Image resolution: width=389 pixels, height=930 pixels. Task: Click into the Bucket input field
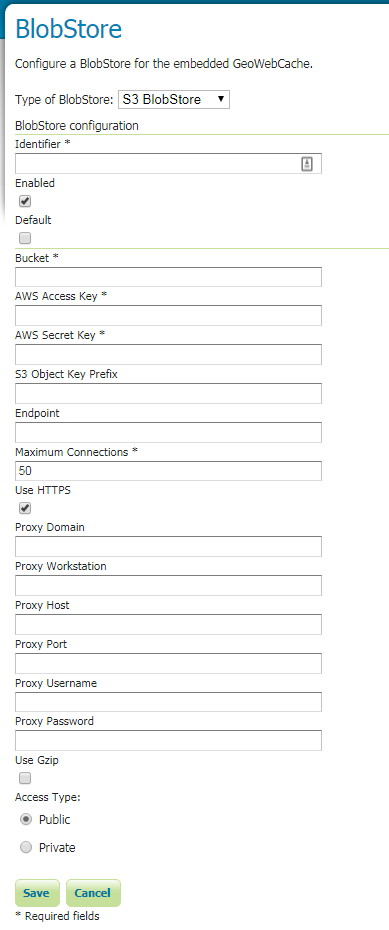[x=168, y=277]
